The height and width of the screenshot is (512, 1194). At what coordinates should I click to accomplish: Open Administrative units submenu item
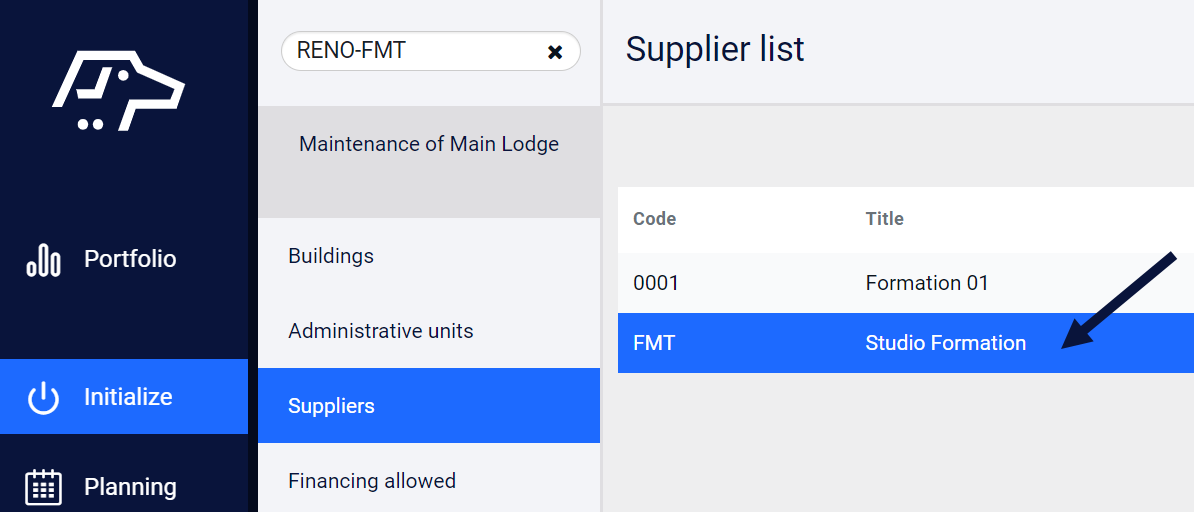[429, 331]
